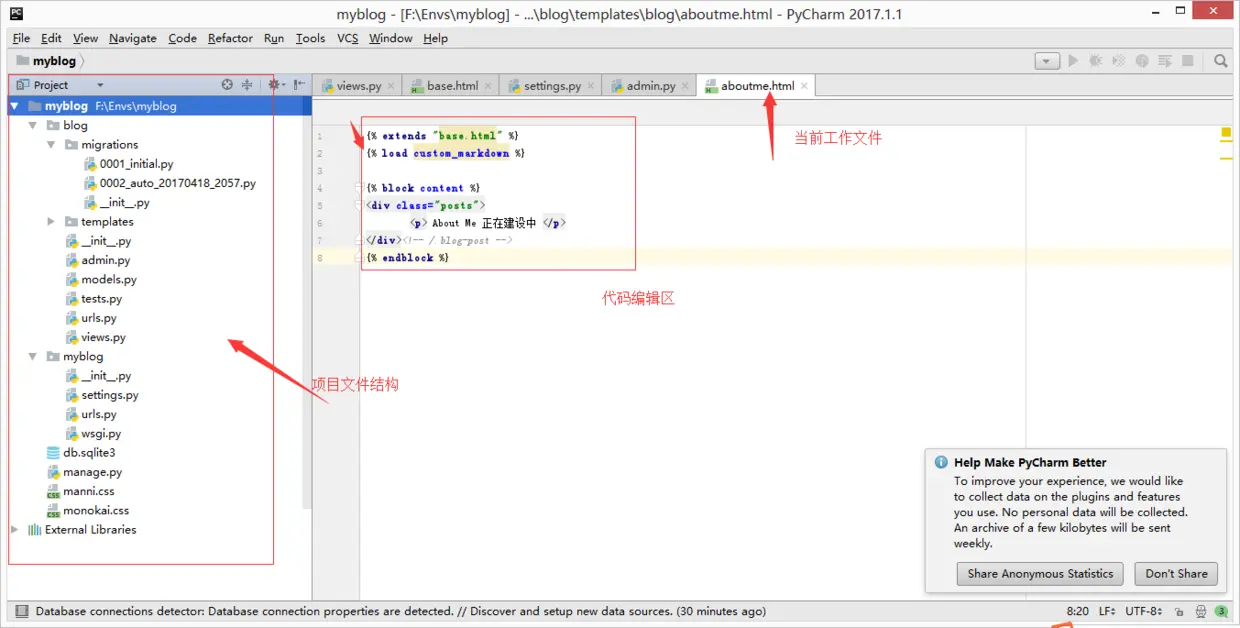Open Search Everywhere magnifier icon
Viewport: 1240px width, 628px height.
pos(1221,61)
